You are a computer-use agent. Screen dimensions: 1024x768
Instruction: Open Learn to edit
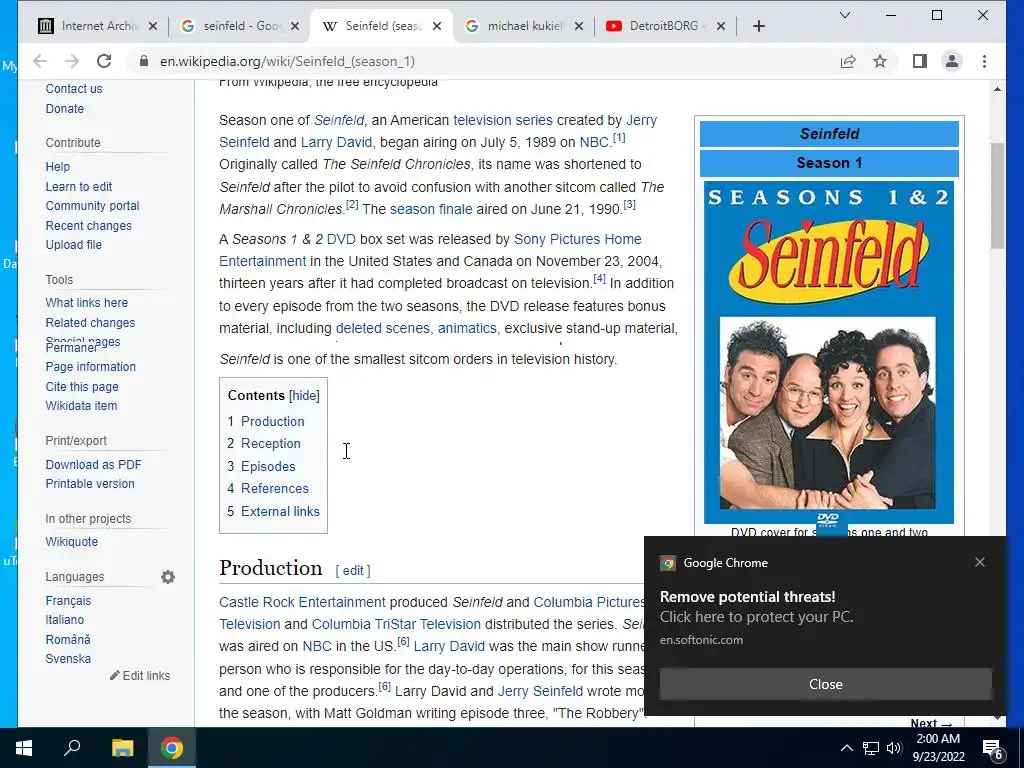point(78,187)
